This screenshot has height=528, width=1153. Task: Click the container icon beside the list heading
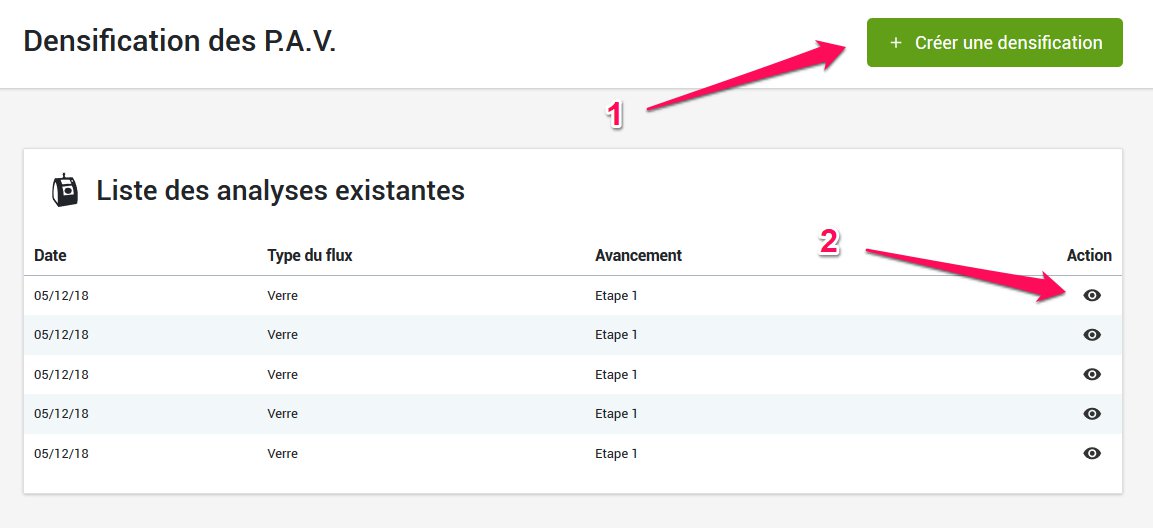(x=65, y=190)
